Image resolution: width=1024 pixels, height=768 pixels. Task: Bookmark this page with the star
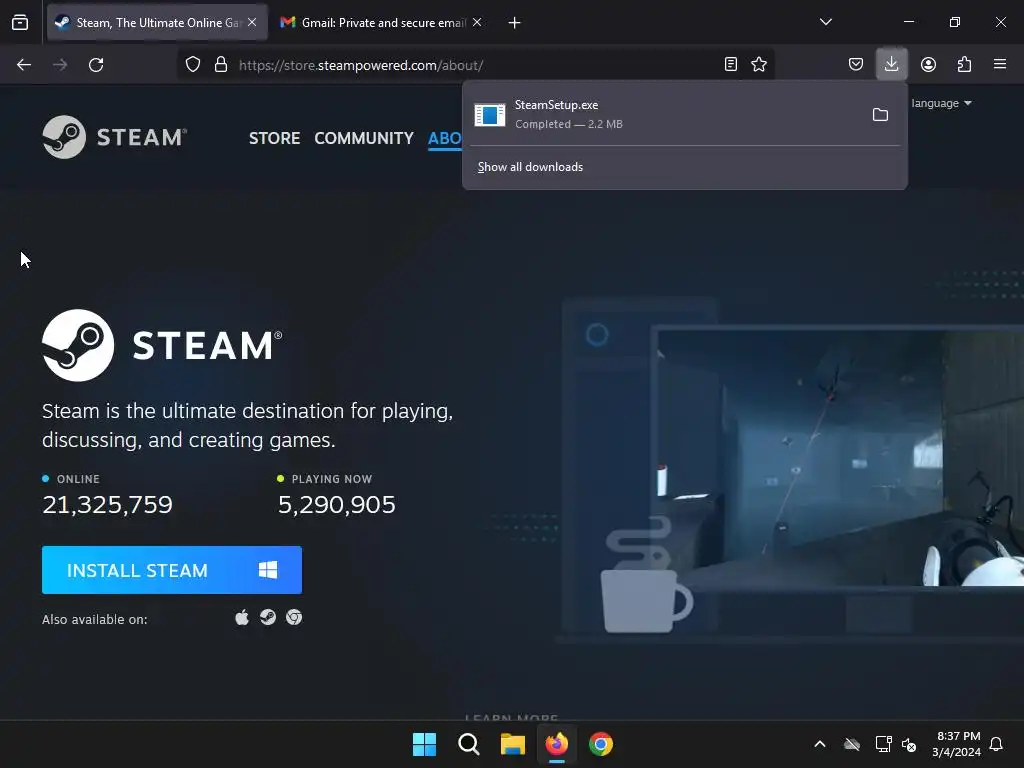759,64
